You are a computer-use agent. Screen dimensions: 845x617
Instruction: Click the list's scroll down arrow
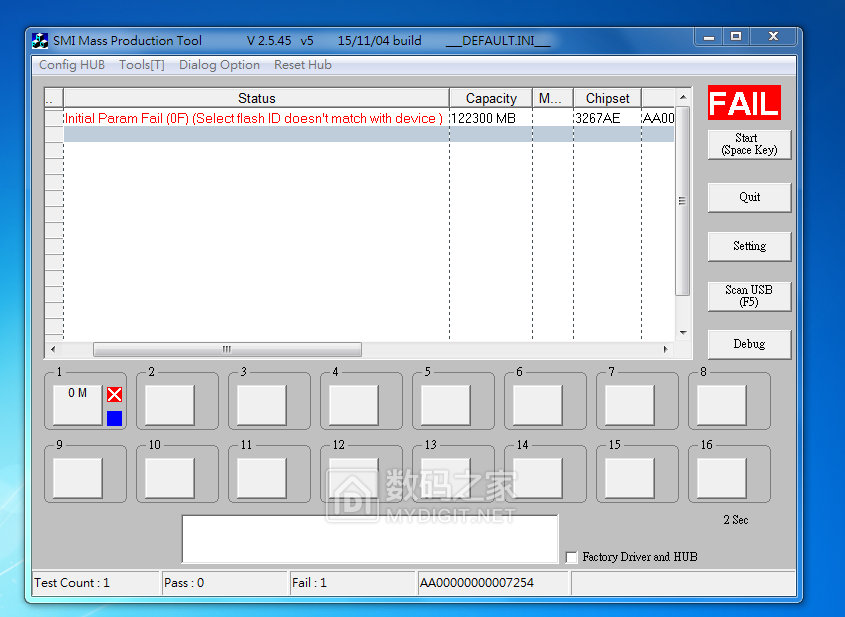click(683, 332)
